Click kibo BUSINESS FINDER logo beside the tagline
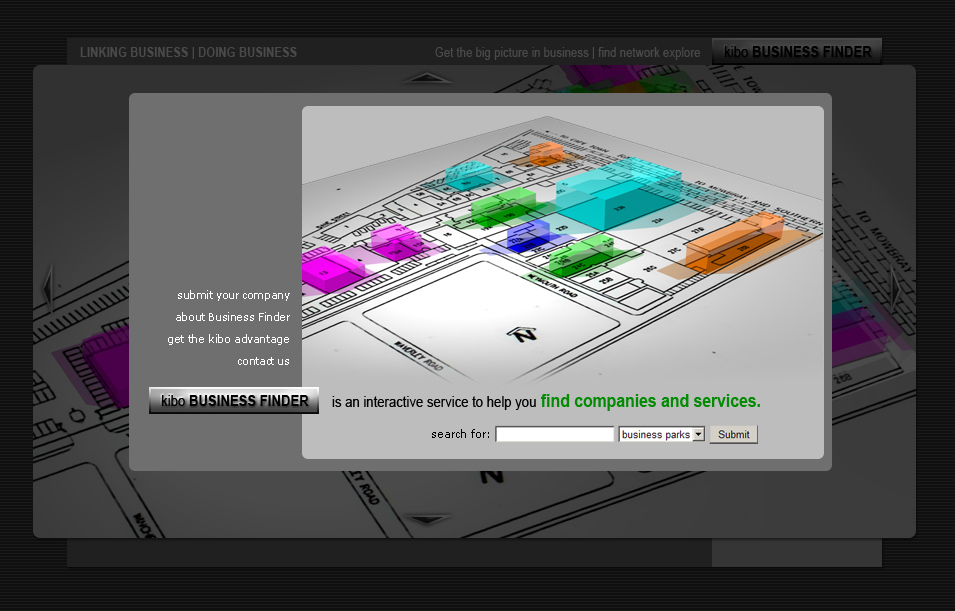This screenshot has height=611, width=955. pyautogui.click(x=234, y=401)
